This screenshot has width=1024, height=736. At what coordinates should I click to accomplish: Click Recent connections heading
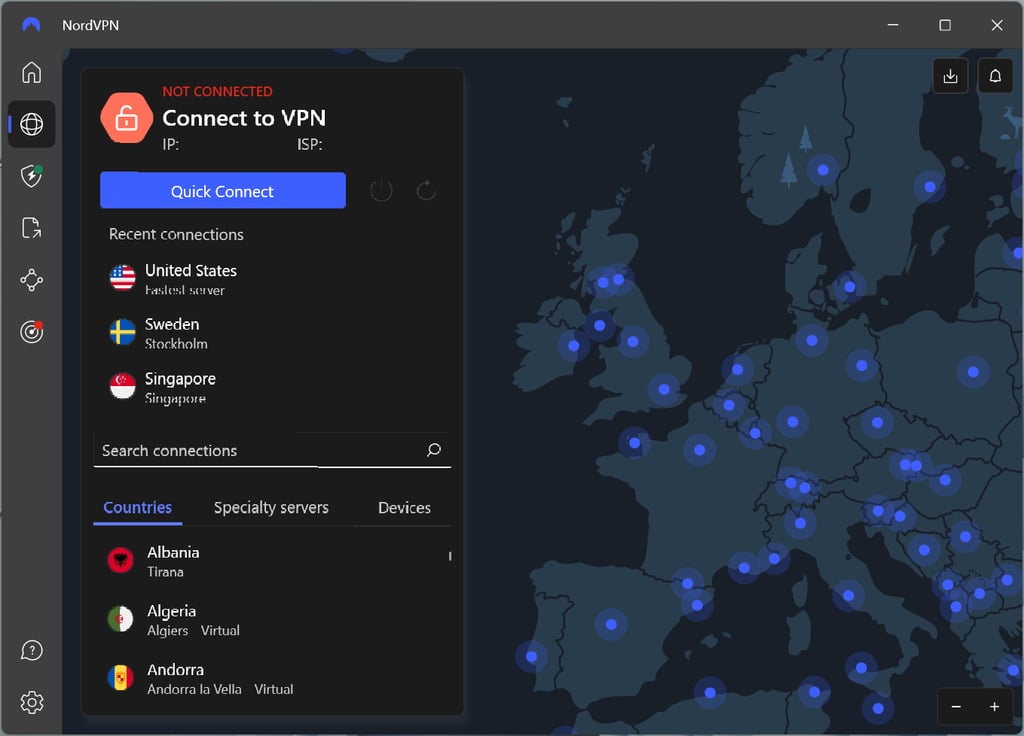(176, 234)
